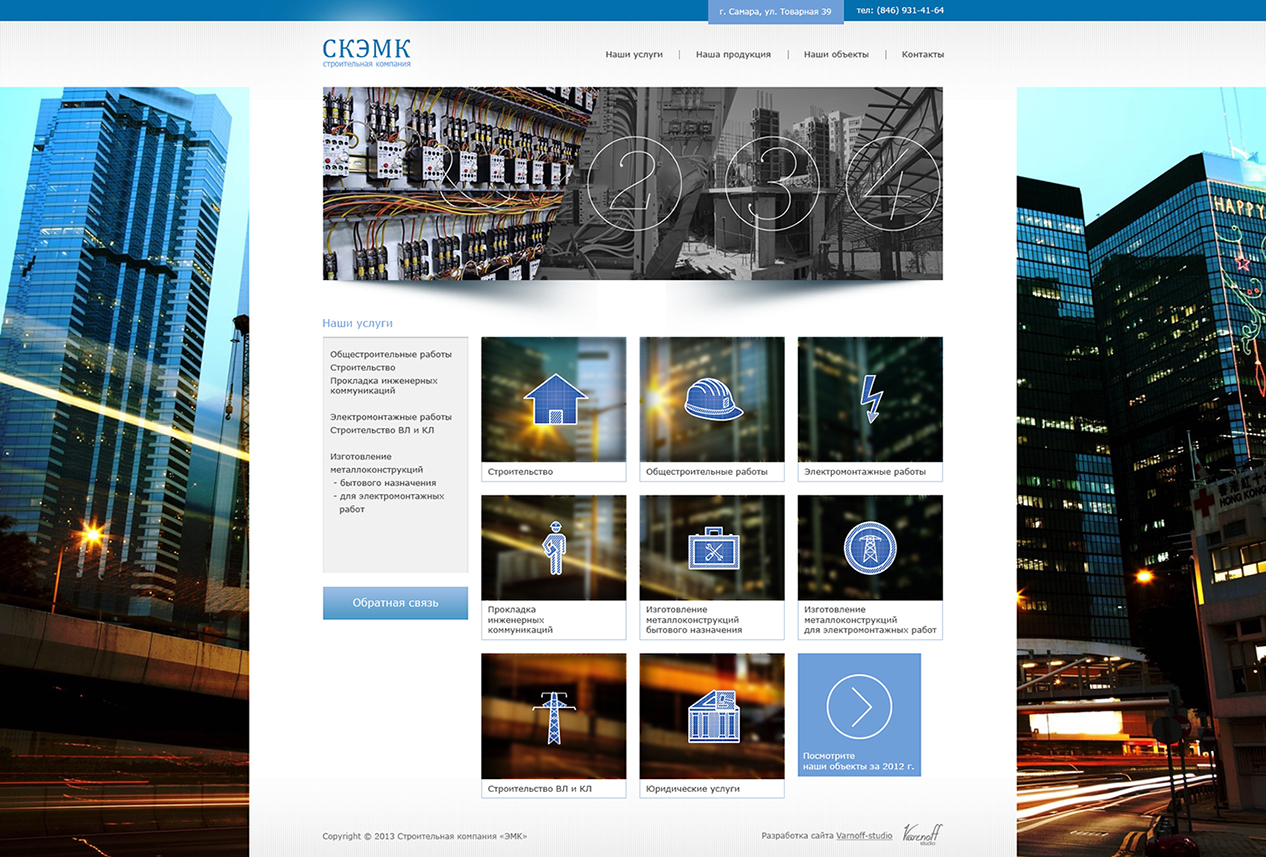
Task: Open the power pylon Строительство ВЛ и КЛ icon
Action: [x=554, y=716]
